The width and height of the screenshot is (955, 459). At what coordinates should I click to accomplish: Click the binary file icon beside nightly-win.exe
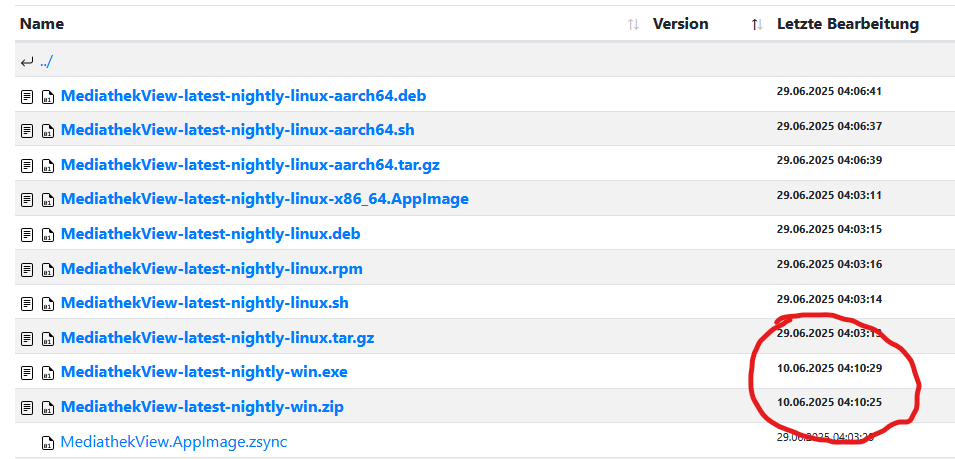[x=47, y=372]
